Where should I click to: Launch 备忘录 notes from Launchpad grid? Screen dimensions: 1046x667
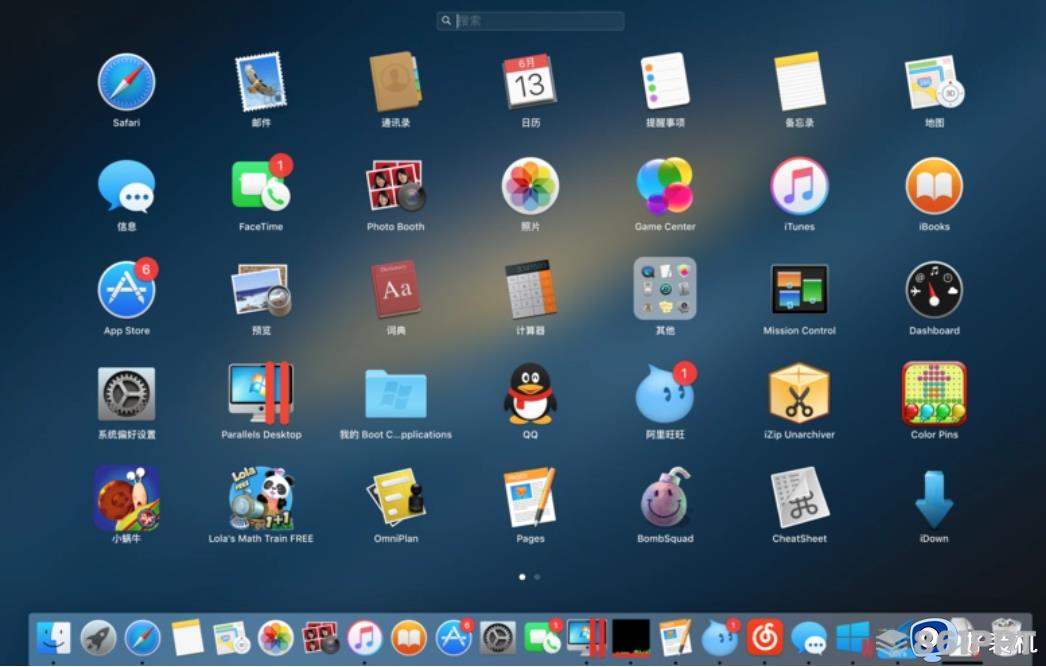point(800,82)
